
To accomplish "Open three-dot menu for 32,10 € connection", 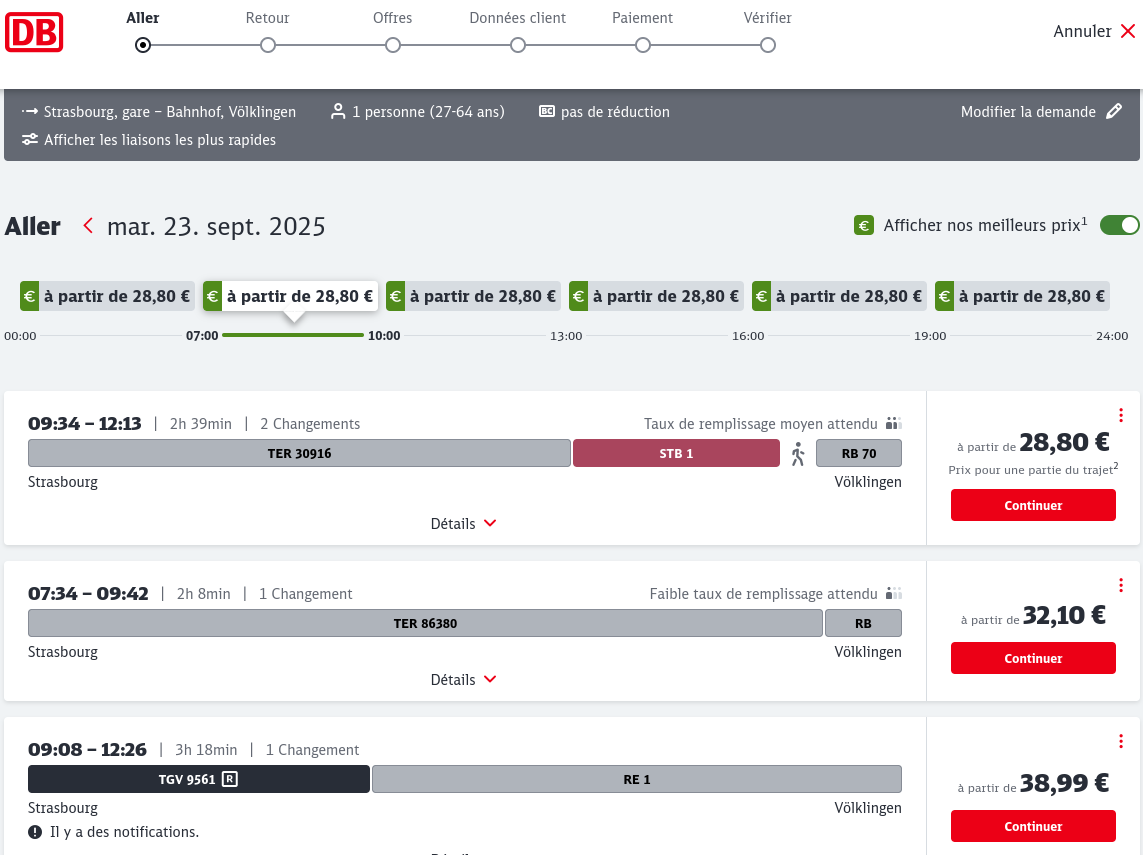I will pos(1121,585).
